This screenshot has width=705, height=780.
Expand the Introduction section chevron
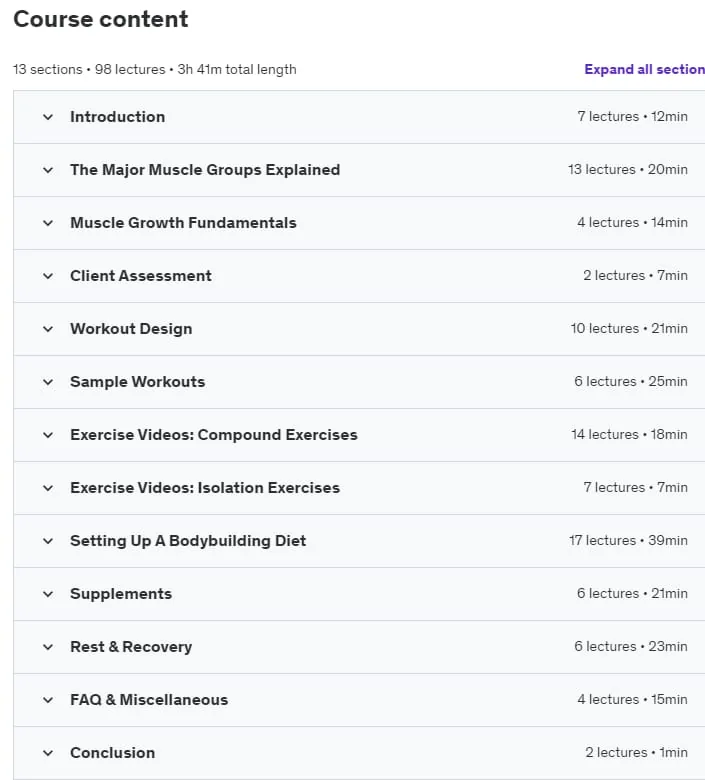[48, 117]
